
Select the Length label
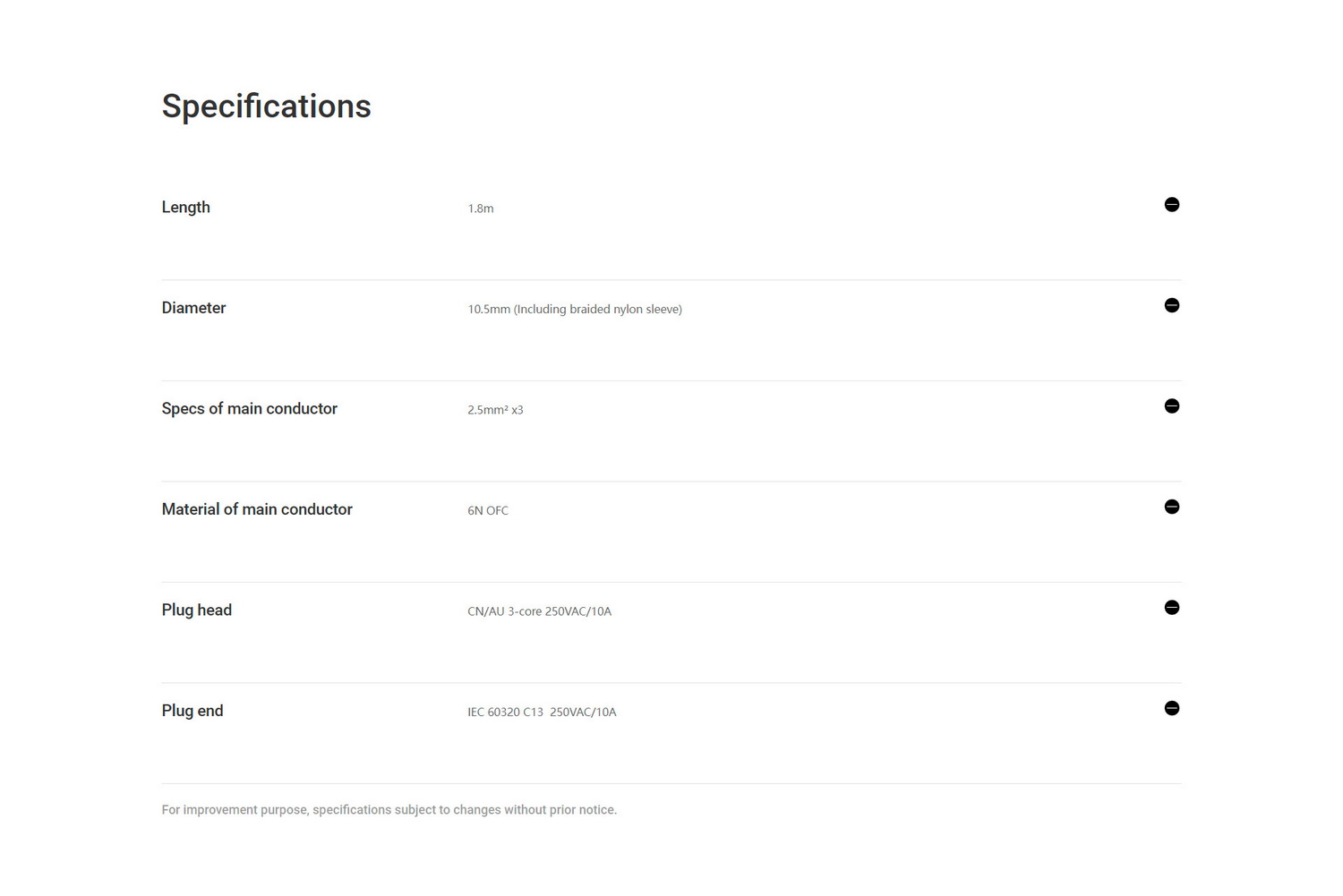tap(185, 208)
